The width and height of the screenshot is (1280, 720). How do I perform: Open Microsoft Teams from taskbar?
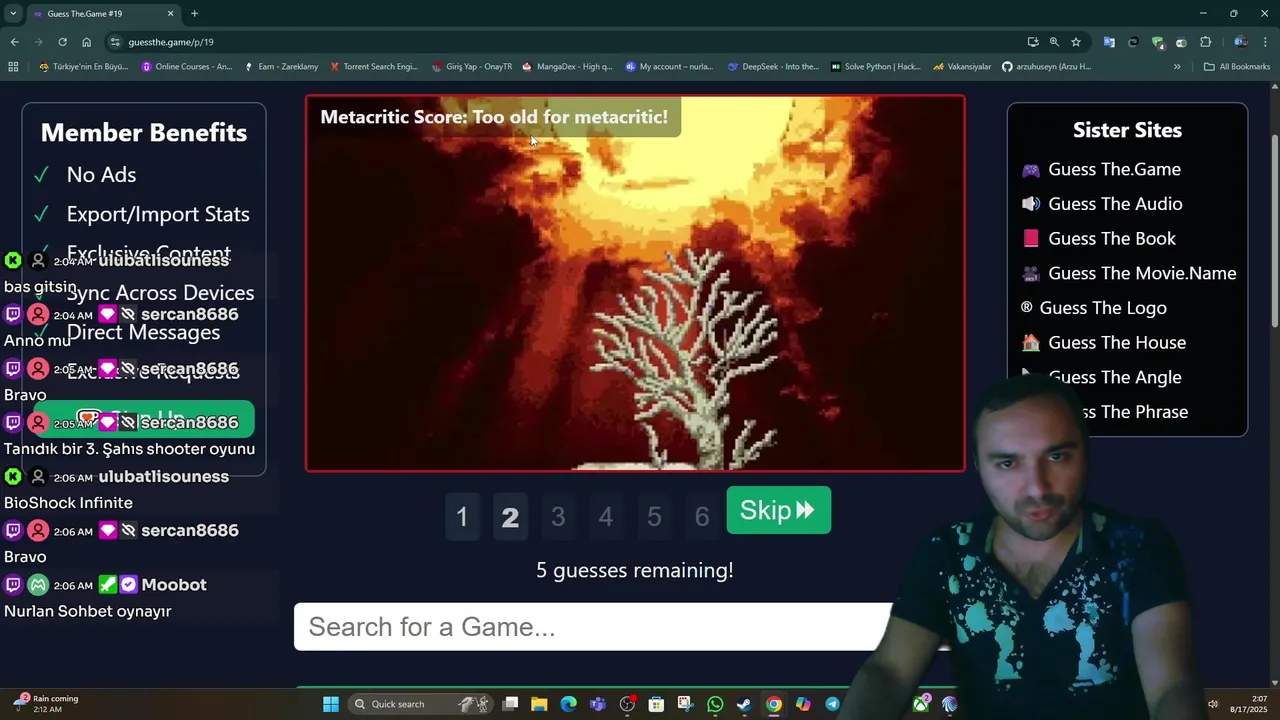click(598, 704)
